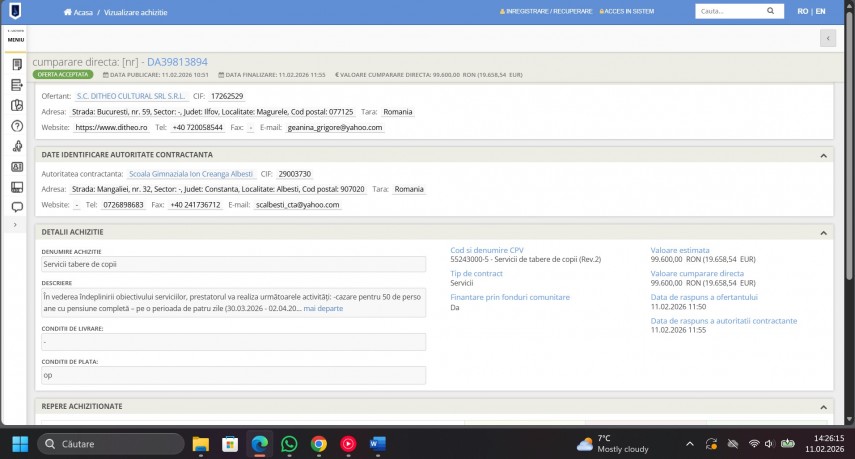Open WhatsApp from the taskbar

click(289, 444)
